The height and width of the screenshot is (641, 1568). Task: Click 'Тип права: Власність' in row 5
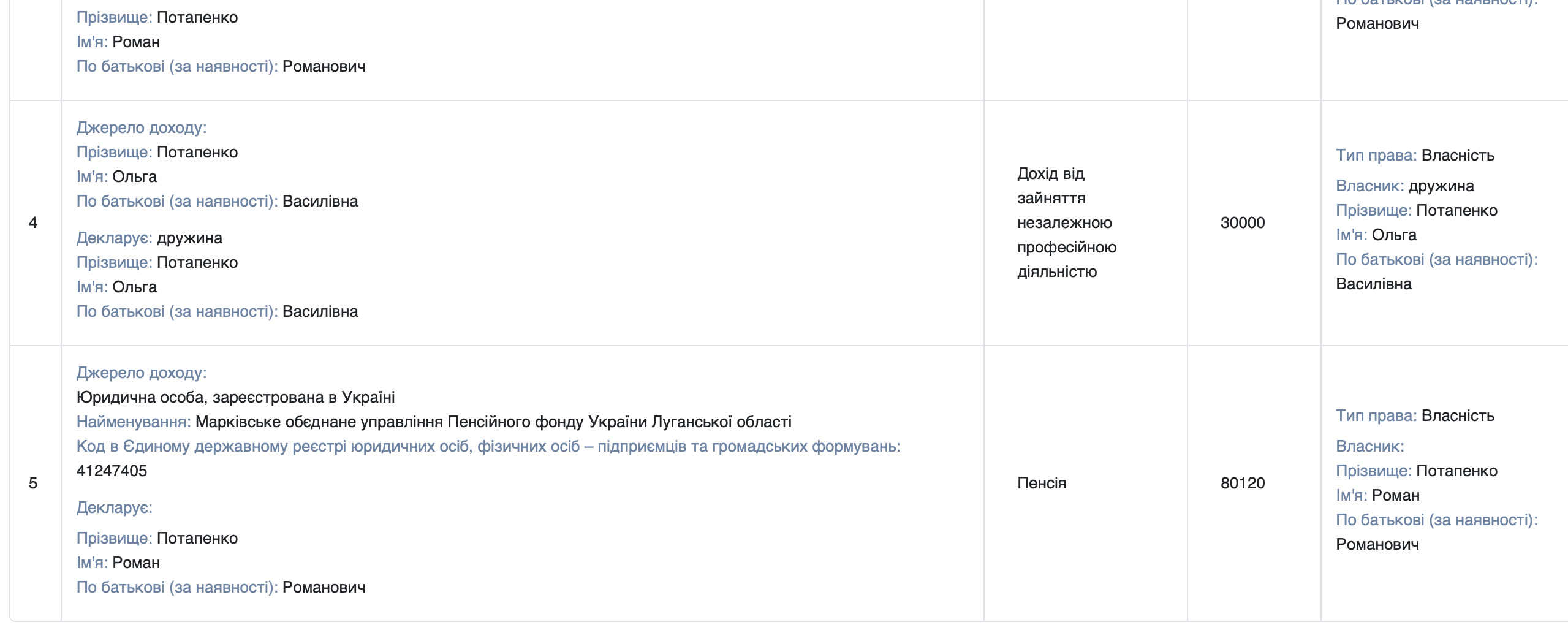click(1415, 415)
